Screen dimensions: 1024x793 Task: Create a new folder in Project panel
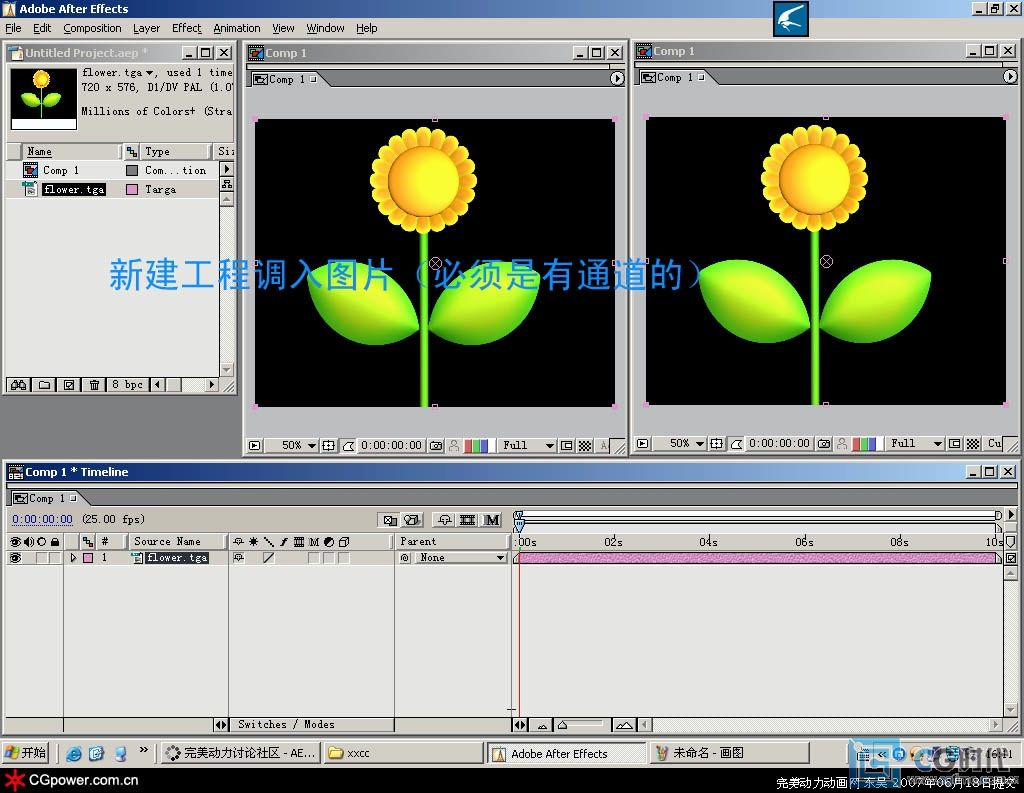tap(44, 385)
